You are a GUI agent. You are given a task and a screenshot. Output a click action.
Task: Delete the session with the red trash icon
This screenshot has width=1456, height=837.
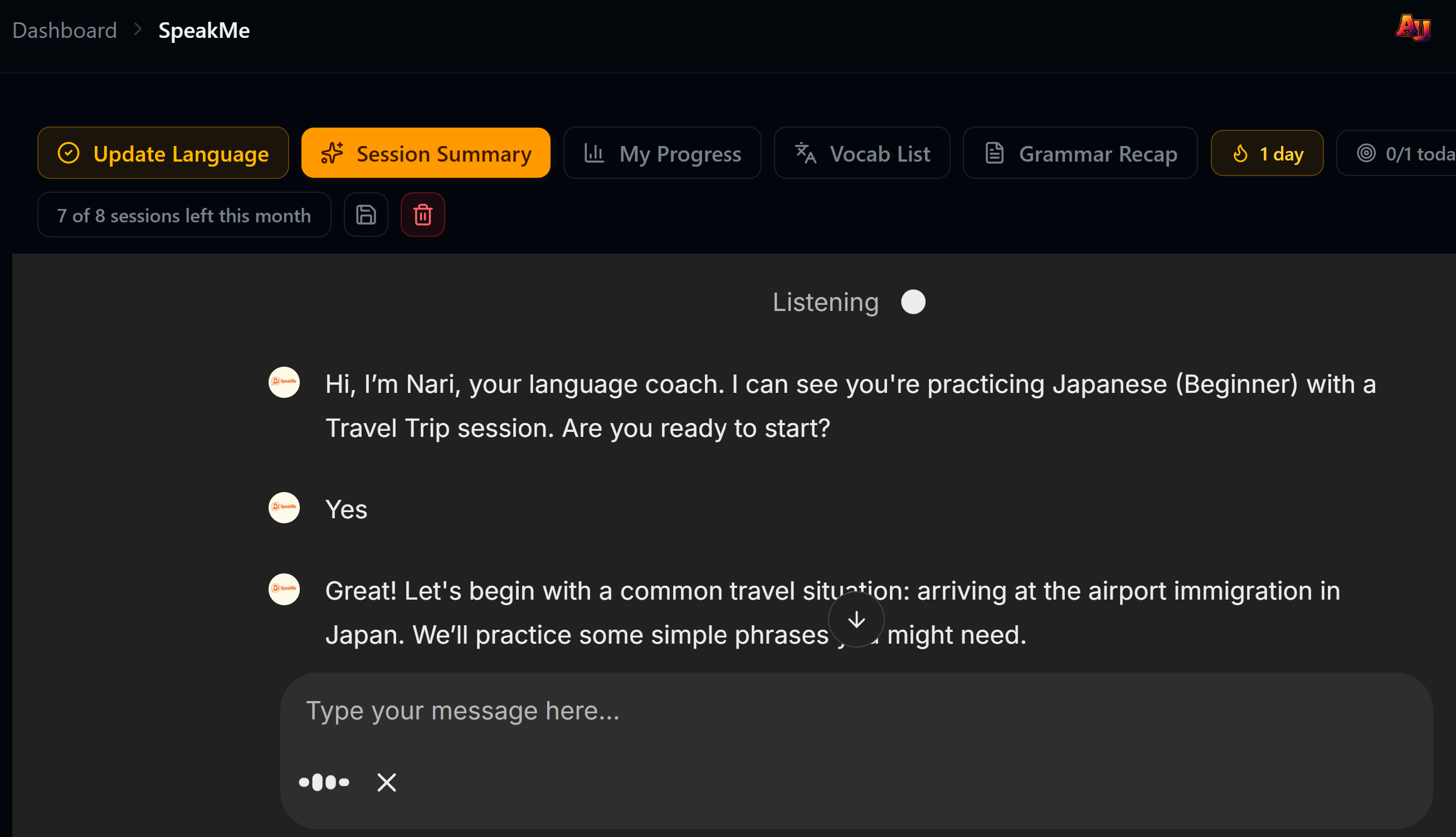[x=422, y=215]
